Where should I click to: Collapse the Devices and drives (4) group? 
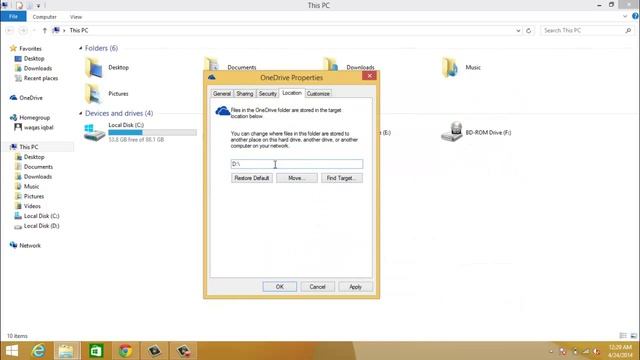click(80, 113)
